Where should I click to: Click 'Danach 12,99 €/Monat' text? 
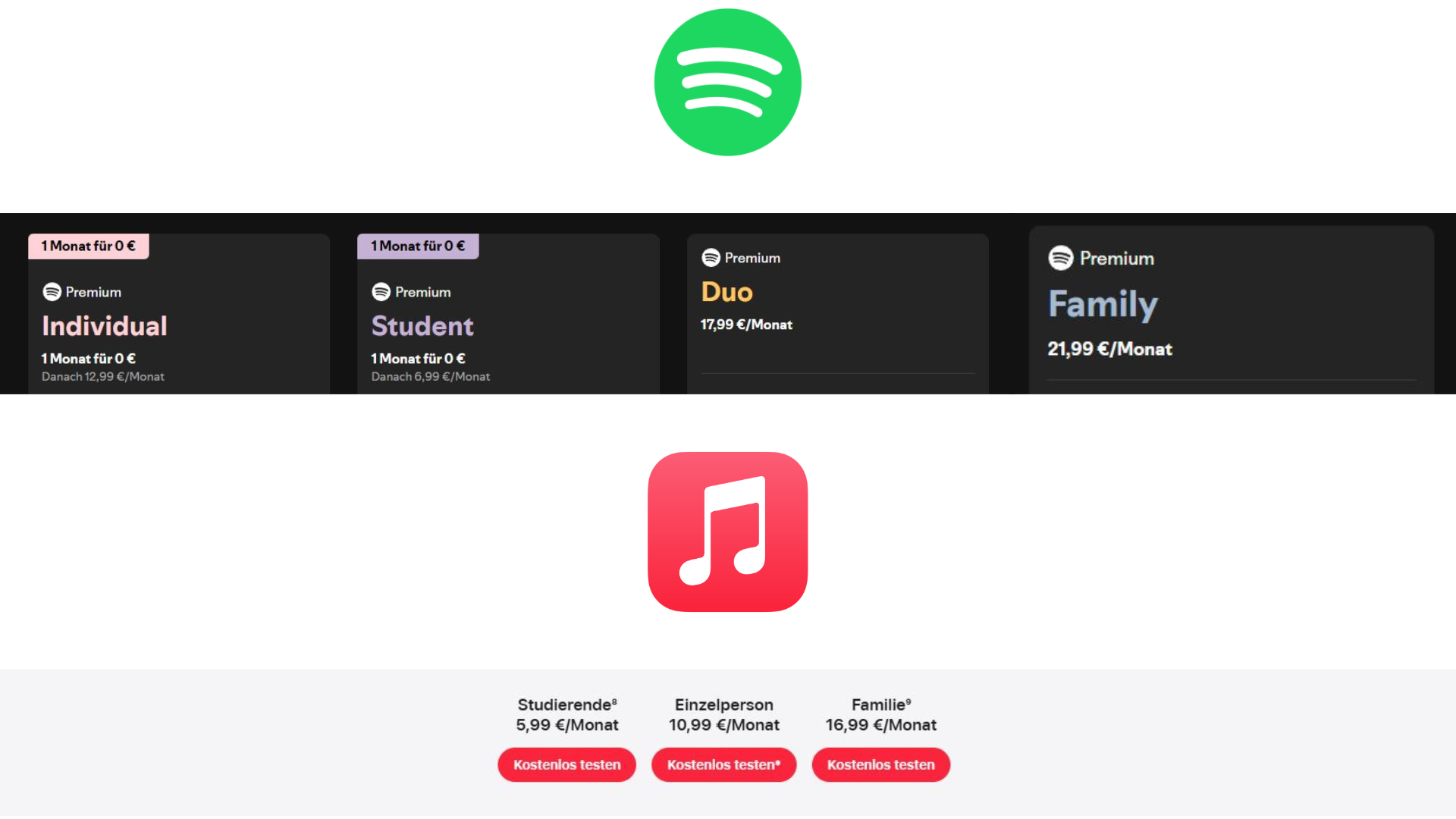103,377
